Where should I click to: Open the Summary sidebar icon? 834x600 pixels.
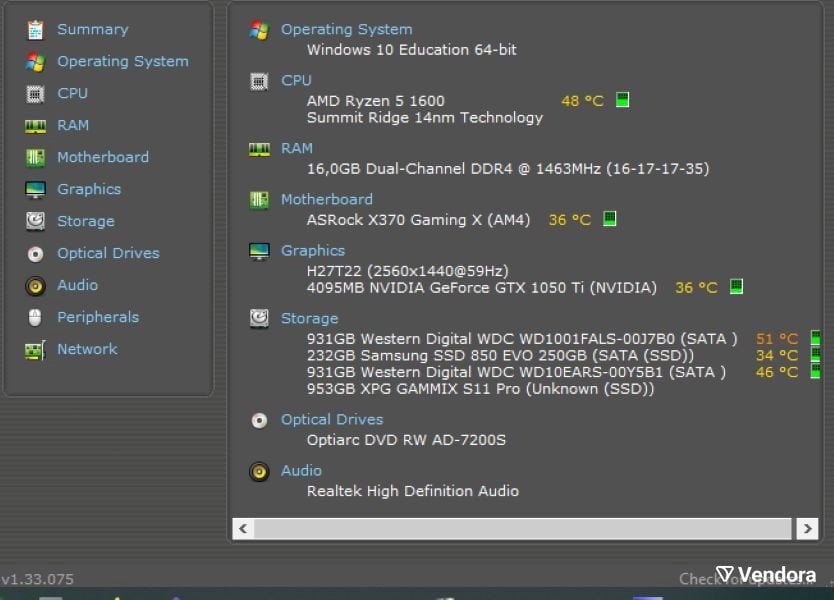[x=35, y=30]
